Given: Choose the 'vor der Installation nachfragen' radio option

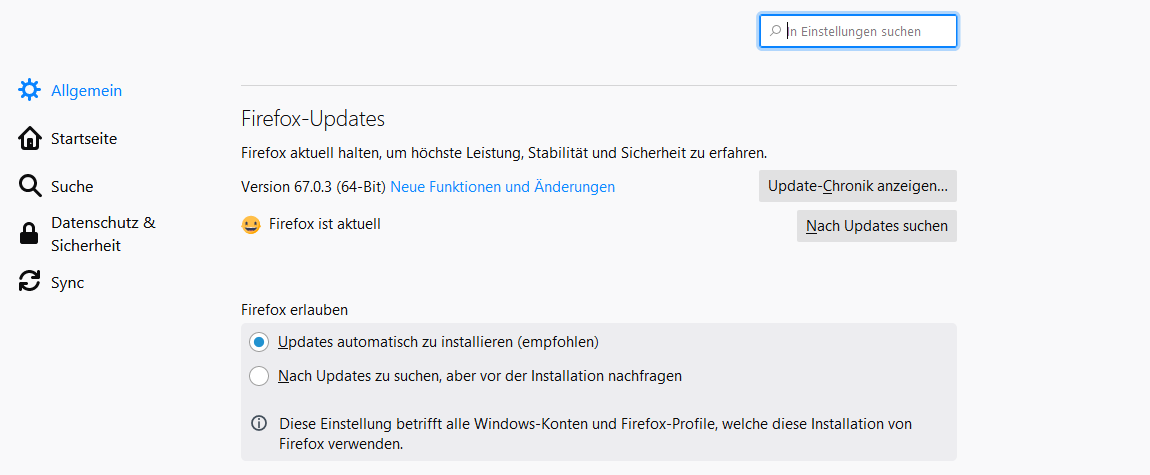Looking at the screenshot, I should [x=259, y=376].
